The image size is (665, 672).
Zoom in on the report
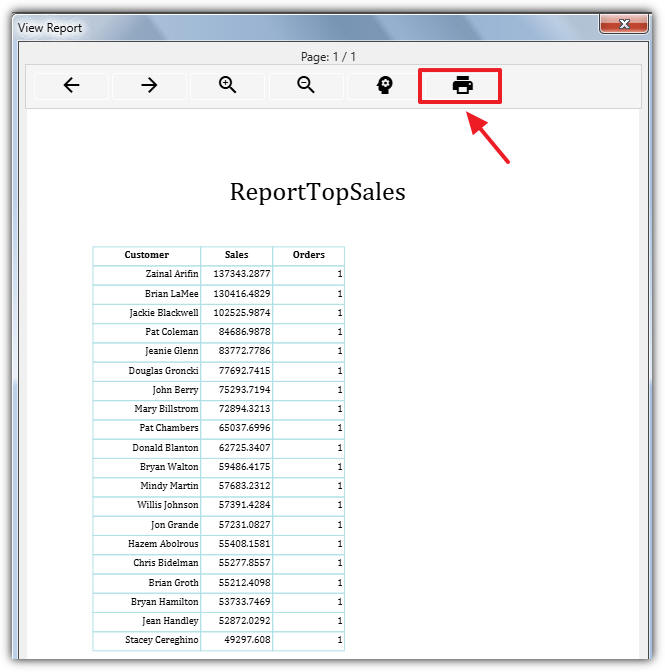coord(227,85)
